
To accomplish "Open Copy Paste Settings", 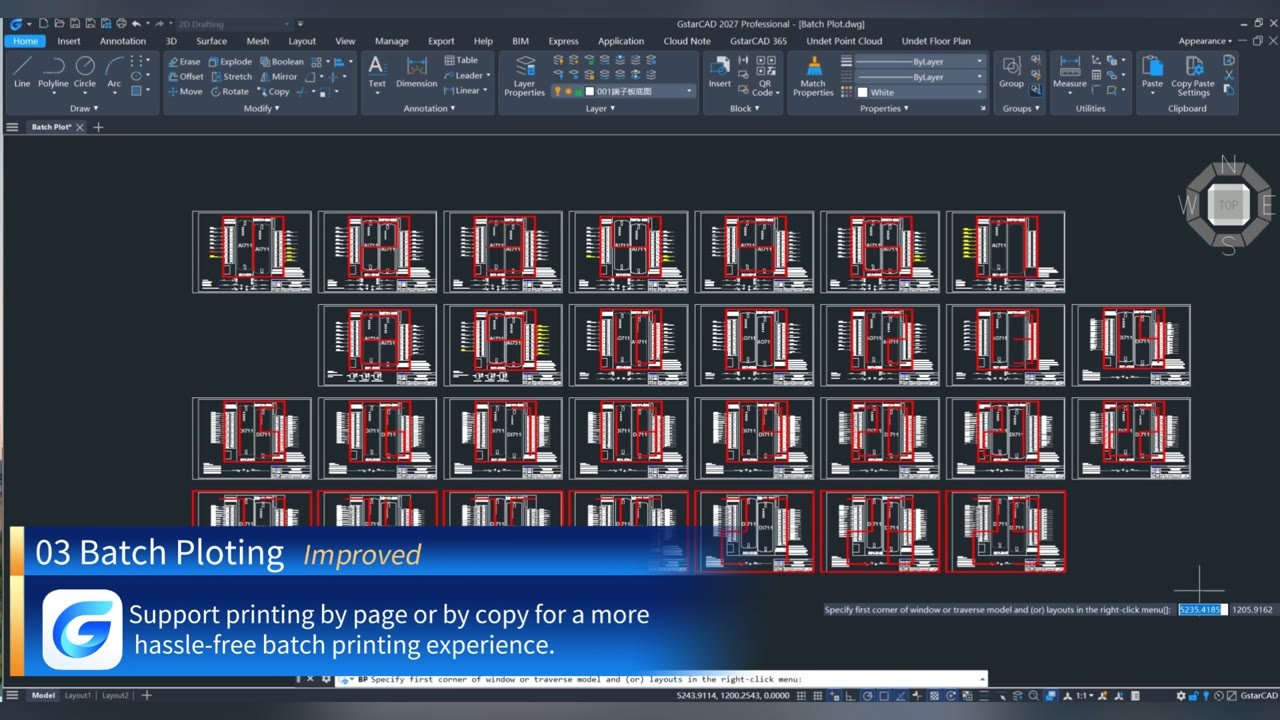I will pos(1193,75).
